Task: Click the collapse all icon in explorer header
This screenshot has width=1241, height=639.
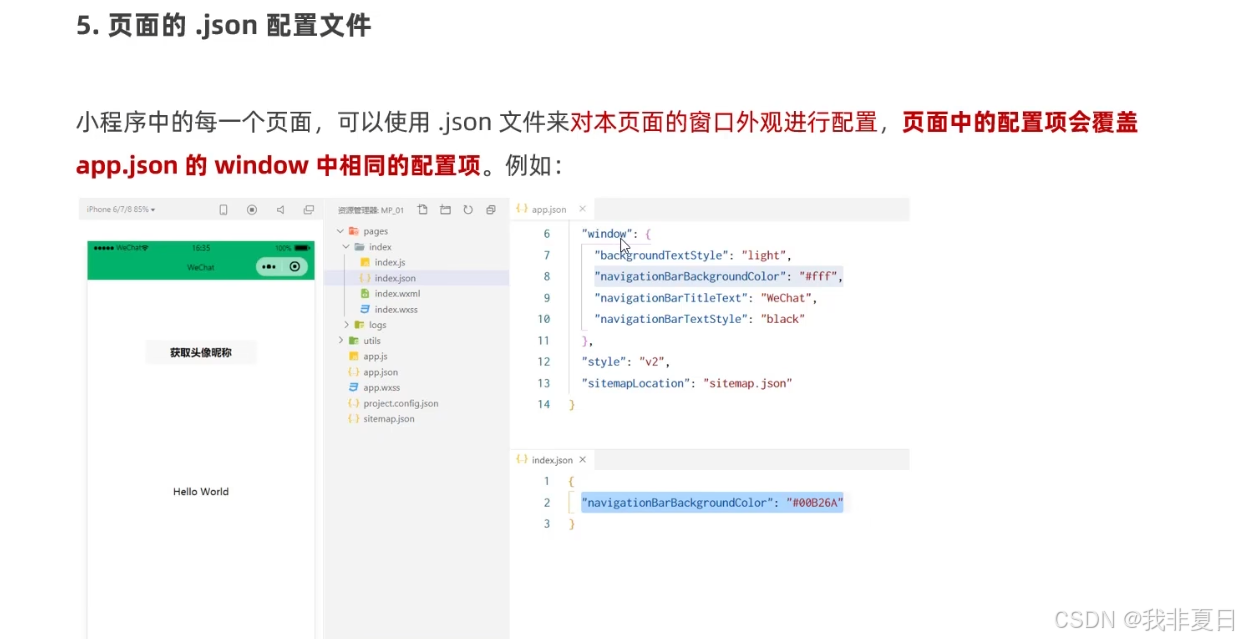Action: tap(490, 210)
